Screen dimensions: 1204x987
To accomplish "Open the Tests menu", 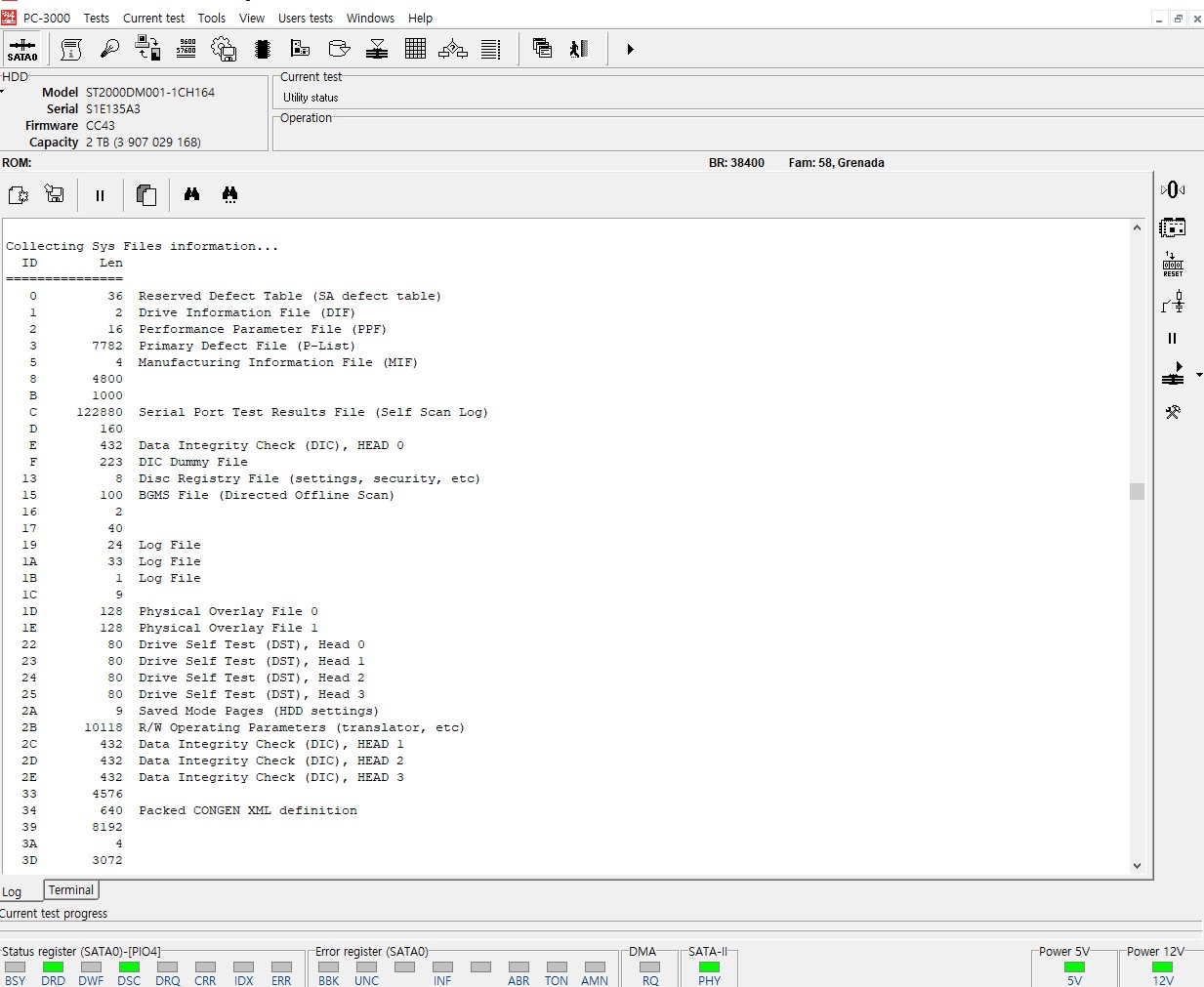I will 97,18.
